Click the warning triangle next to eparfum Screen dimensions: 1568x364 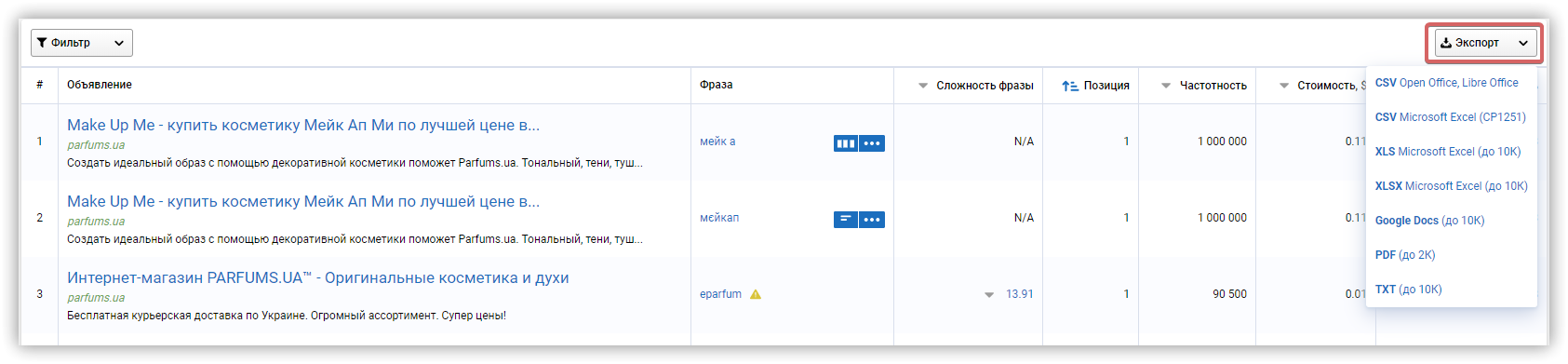756,294
